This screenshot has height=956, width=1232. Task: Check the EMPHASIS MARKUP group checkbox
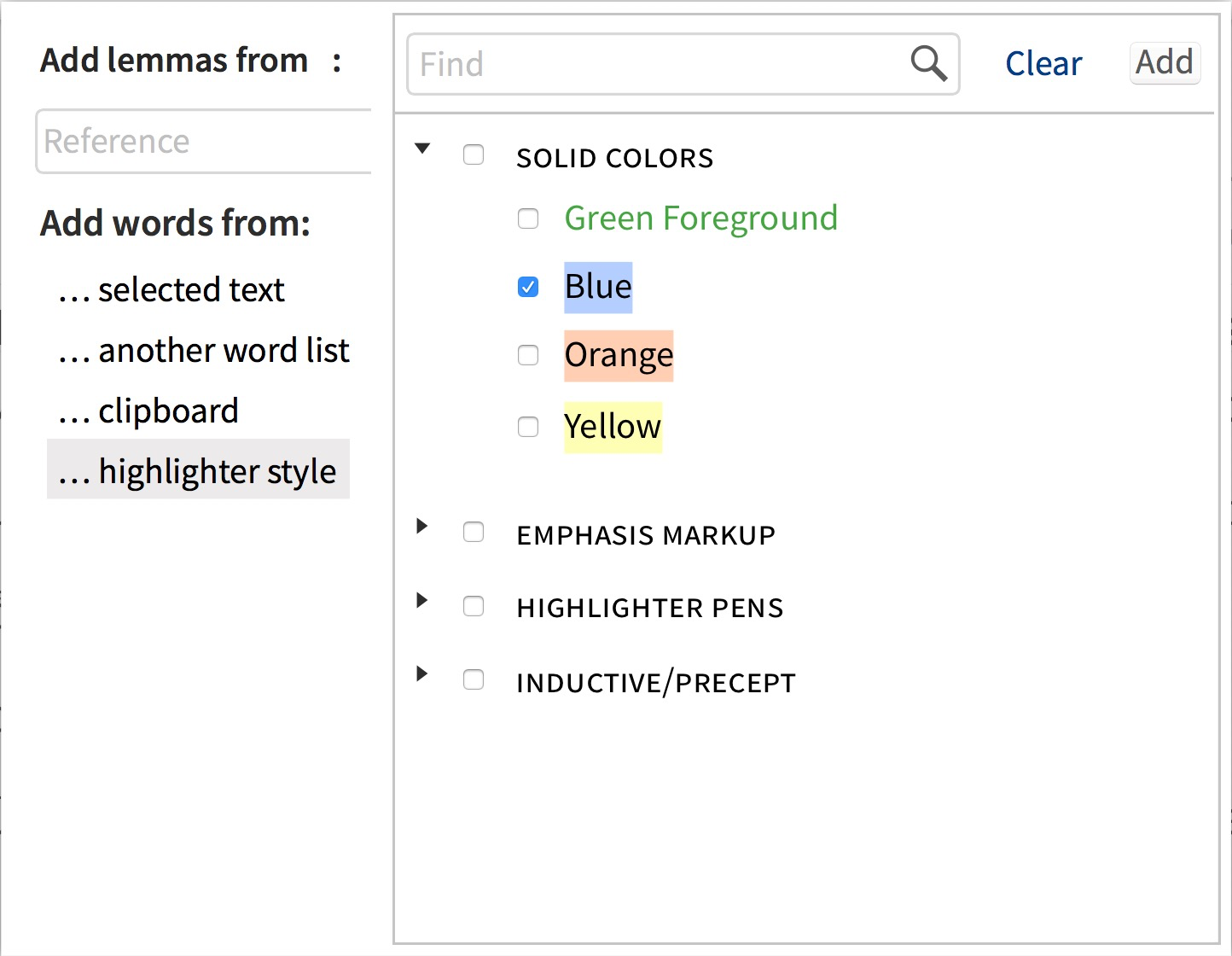[474, 533]
